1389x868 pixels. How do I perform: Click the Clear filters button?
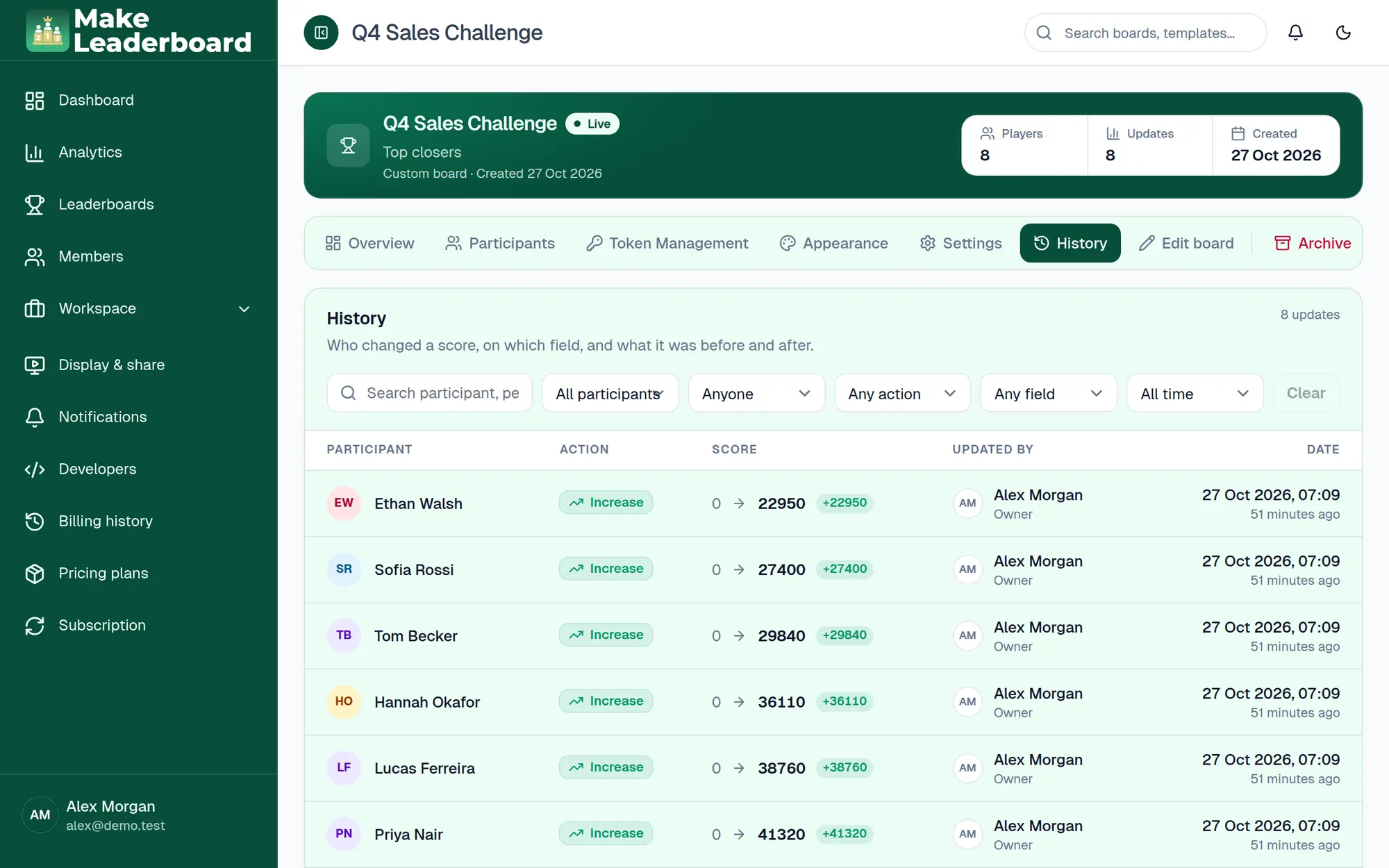click(x=1306, y=393)
